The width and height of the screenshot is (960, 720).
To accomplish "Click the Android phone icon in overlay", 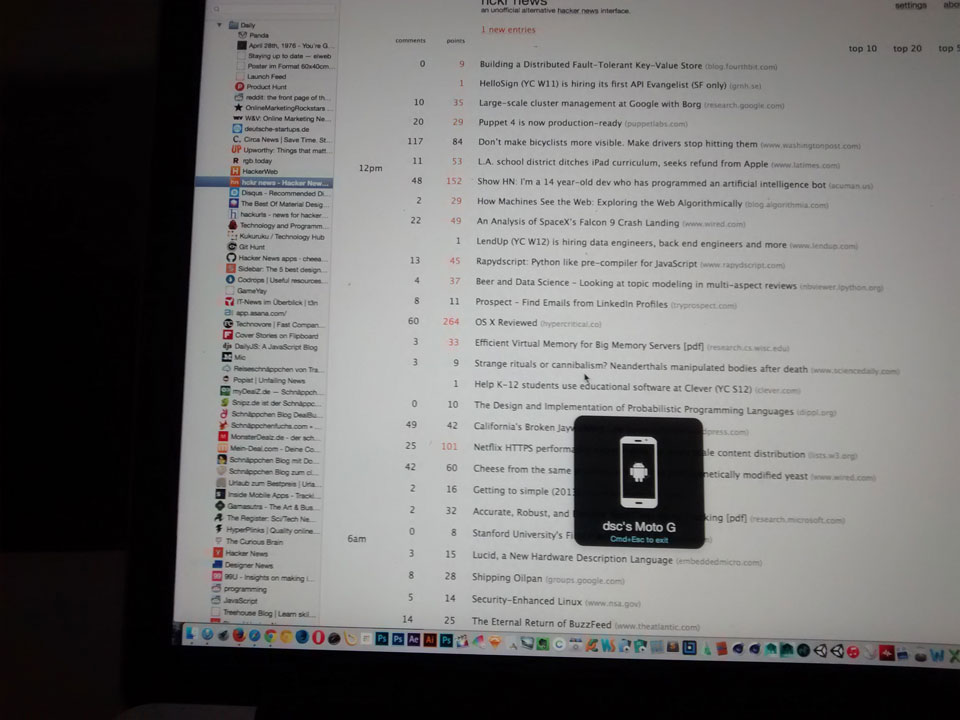I will tap(637, 471).
